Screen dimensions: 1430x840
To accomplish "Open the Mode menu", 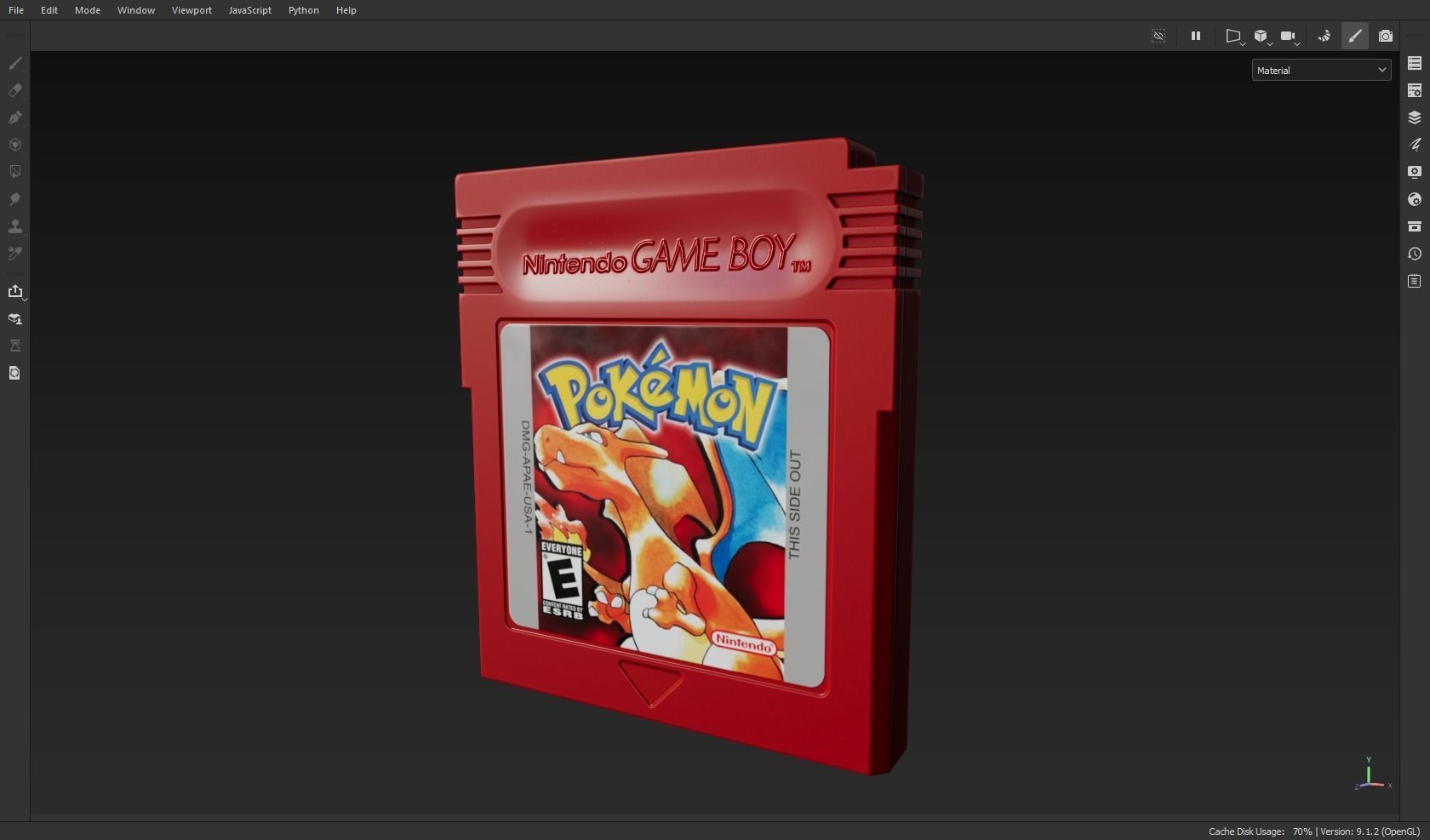I will [88, 10].
